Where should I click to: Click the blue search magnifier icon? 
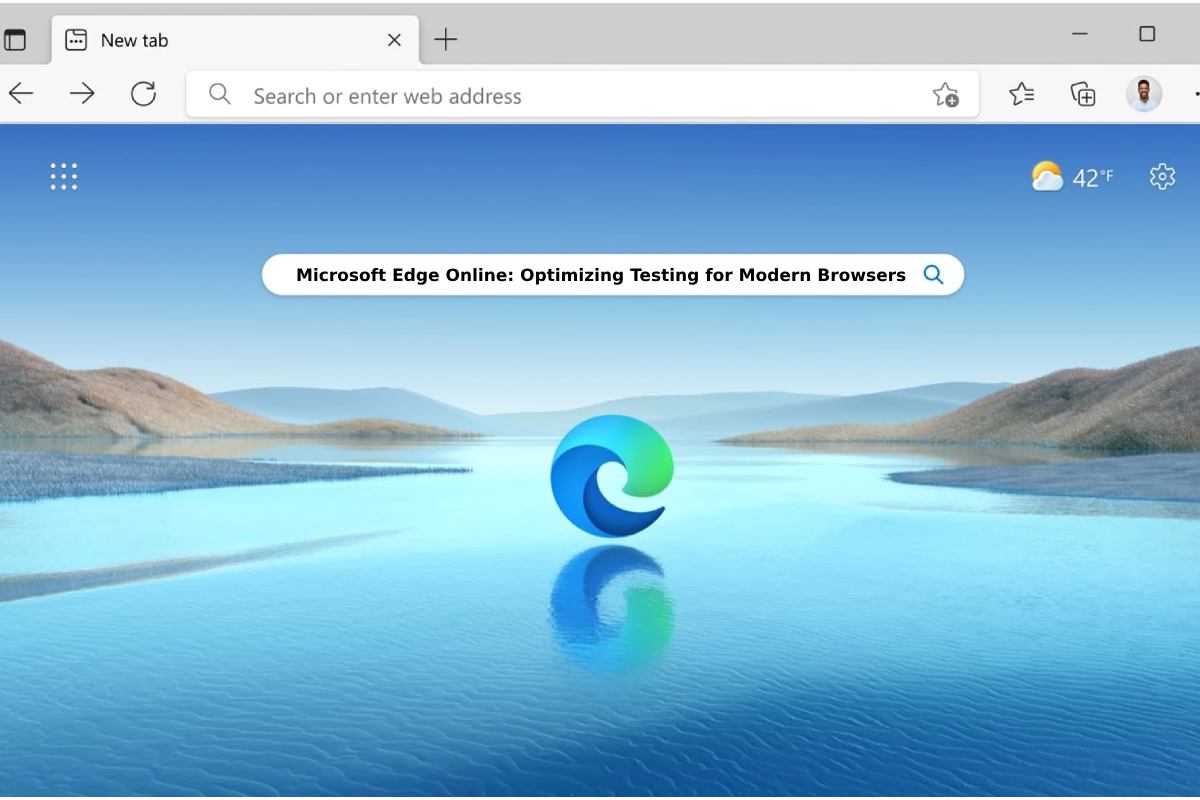[x=933, y=274]
